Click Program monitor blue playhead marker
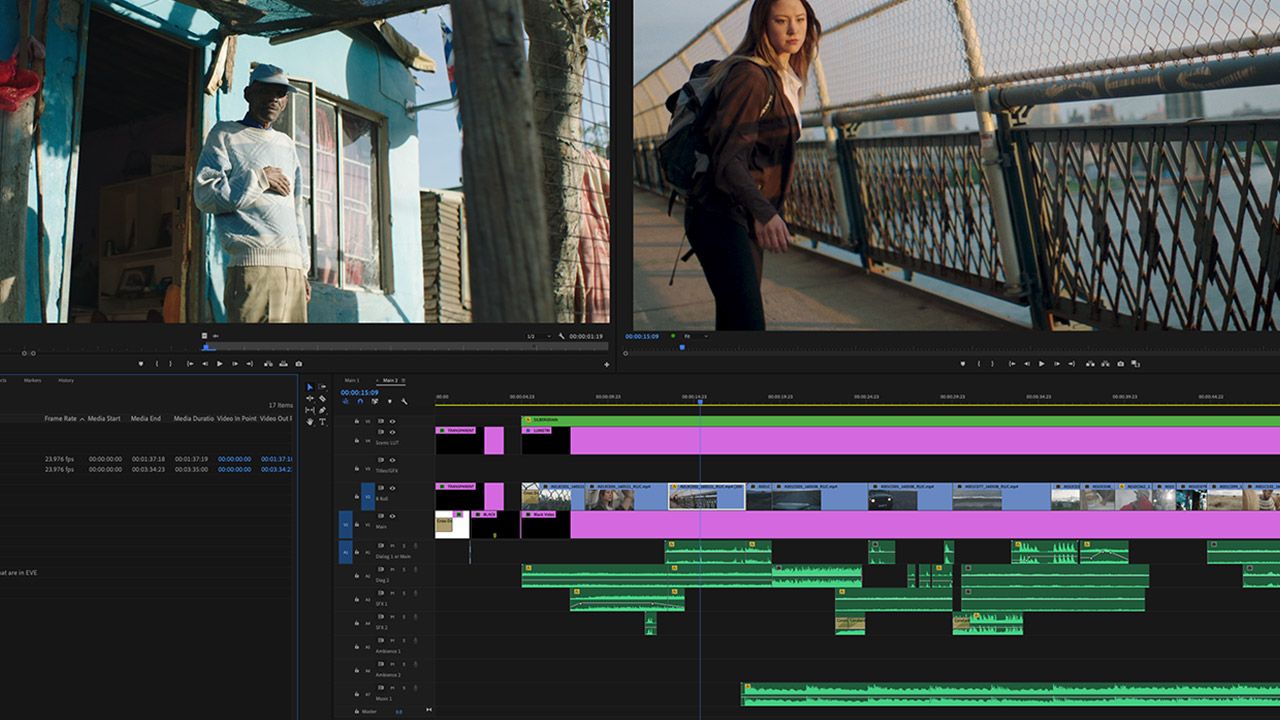The width and height of the screenshot is (1280, 720). coord(682,347)
